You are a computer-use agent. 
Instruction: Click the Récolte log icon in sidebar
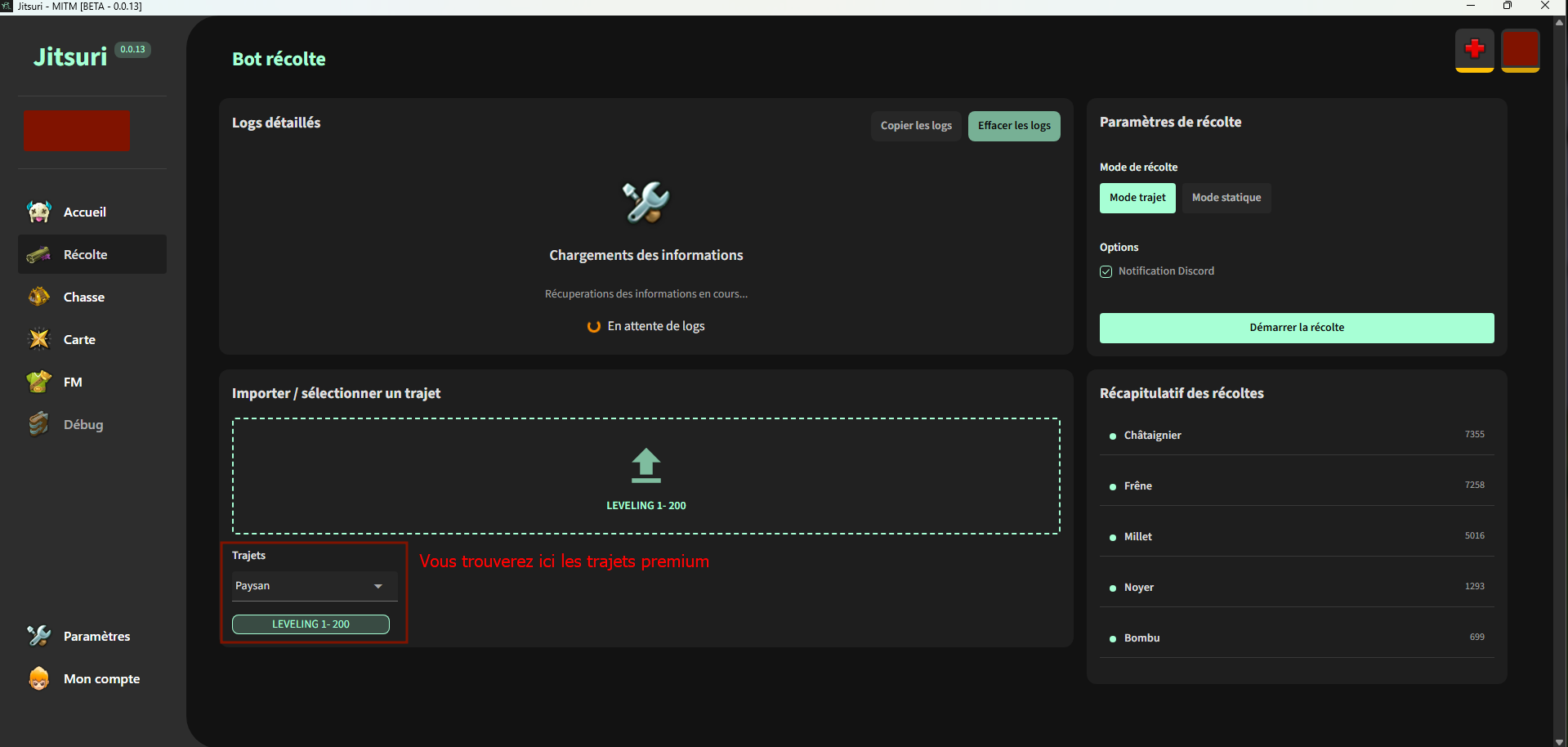tap(38, 254)
